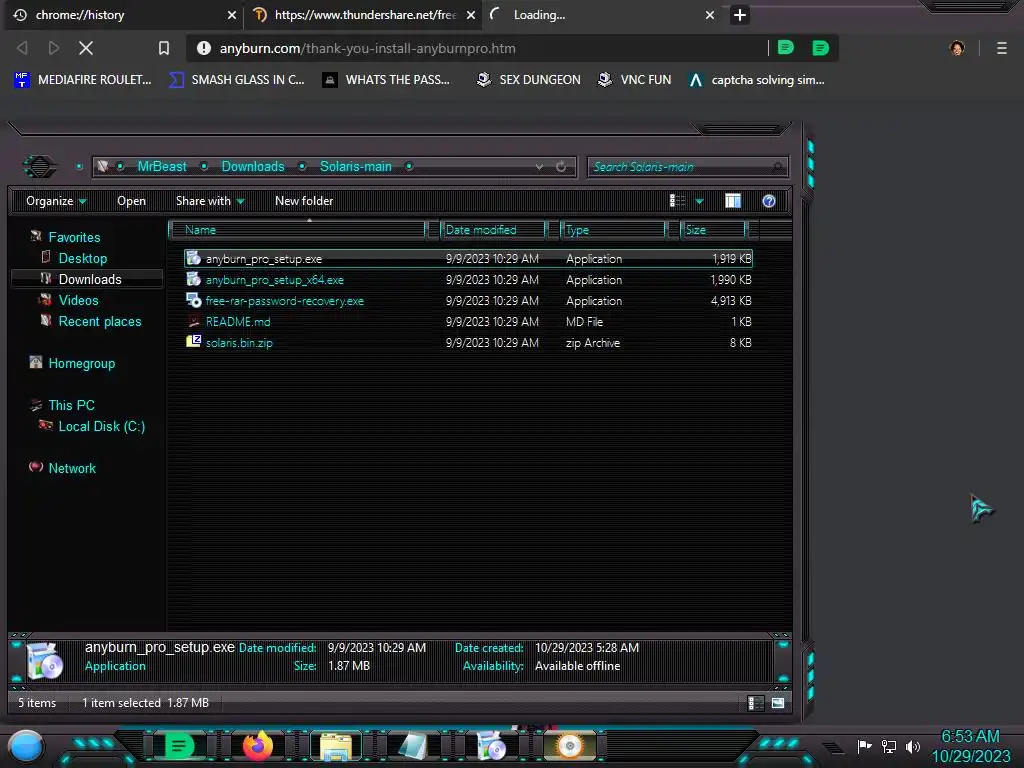Toggle the preview pane
1024x768 pixels.
click(x=733, y=201)
